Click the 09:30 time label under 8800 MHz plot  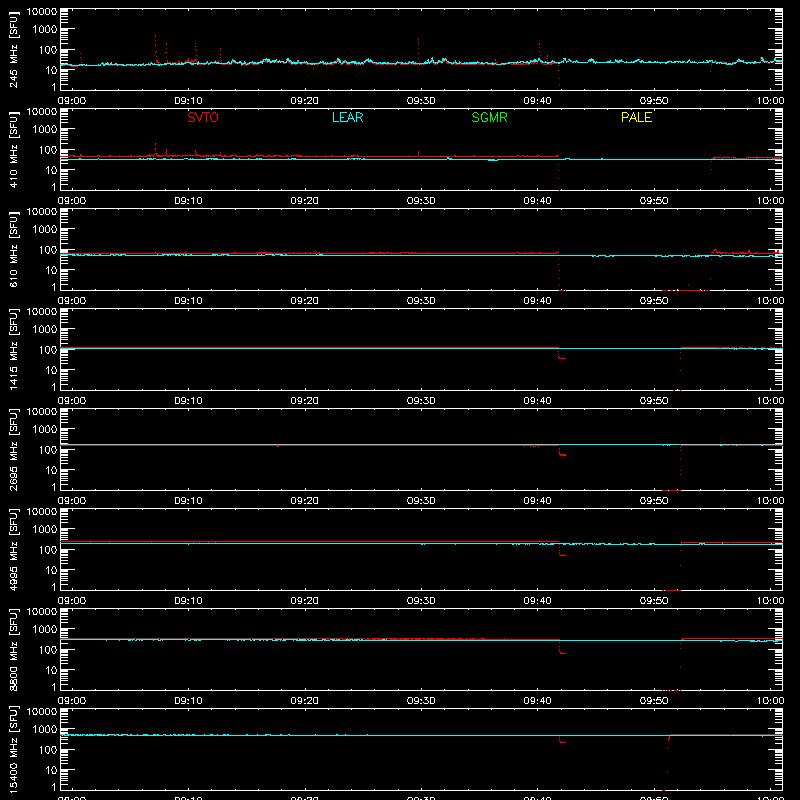(x=421, y=701)
